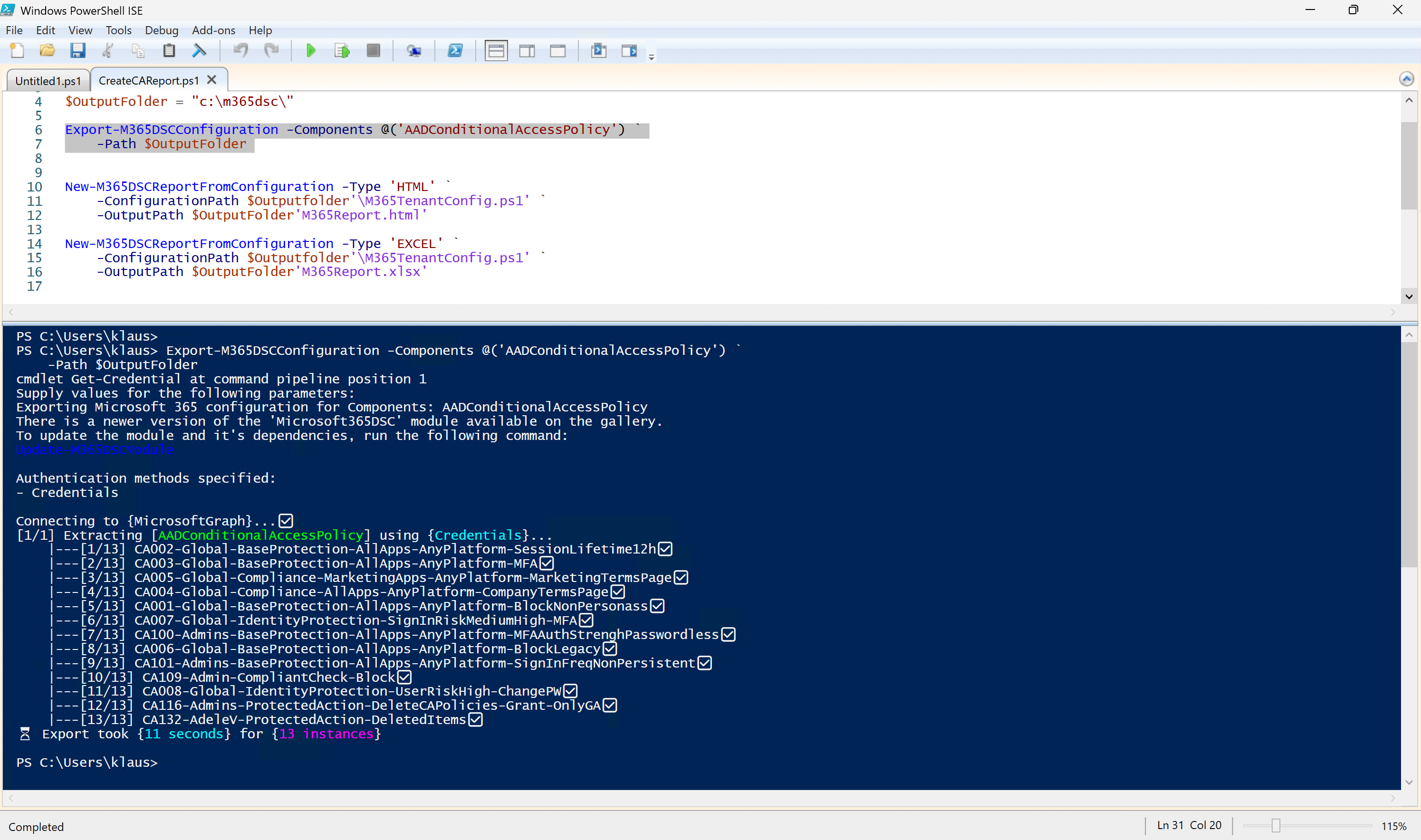This screenshot has height=840, width=1421.
Task: Open the Add-ons menu
Action: [x=213, y=30]
